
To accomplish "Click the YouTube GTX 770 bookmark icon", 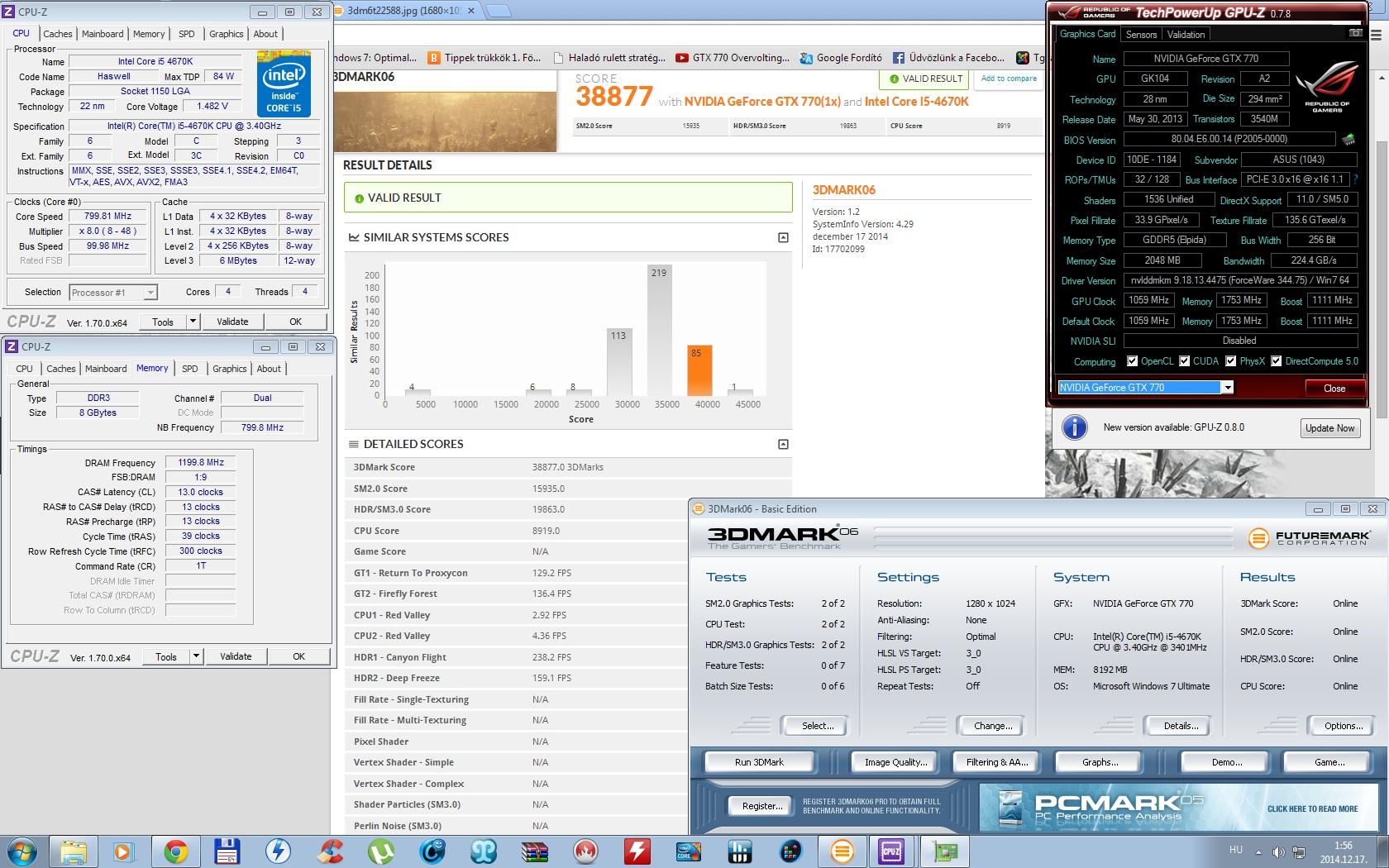I will point(681,58).
